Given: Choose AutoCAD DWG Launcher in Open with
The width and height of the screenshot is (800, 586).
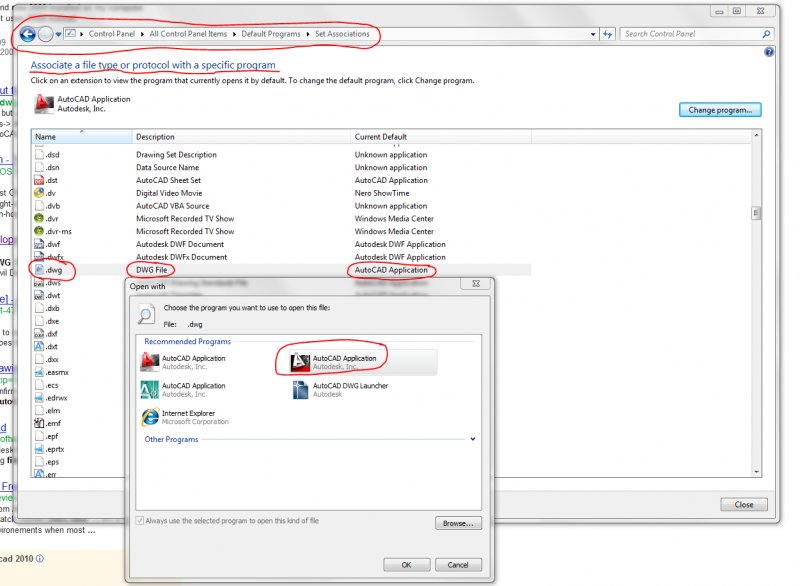Looking at the screenshot, I should click(341, 390).
